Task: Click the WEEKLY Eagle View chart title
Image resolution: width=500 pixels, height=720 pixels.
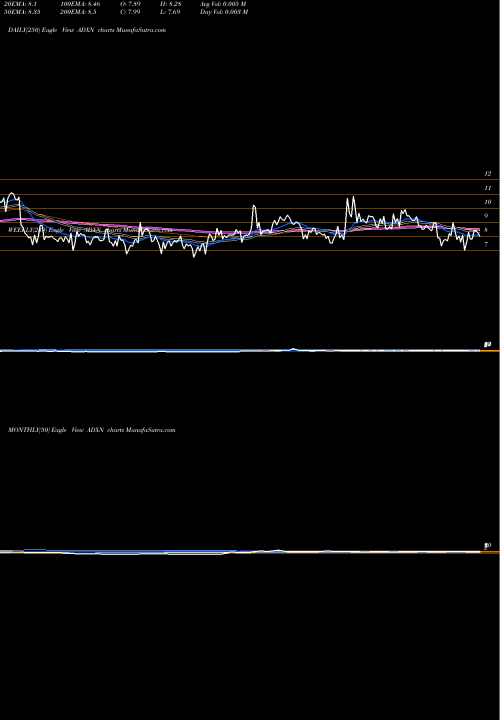Action: 90,230
